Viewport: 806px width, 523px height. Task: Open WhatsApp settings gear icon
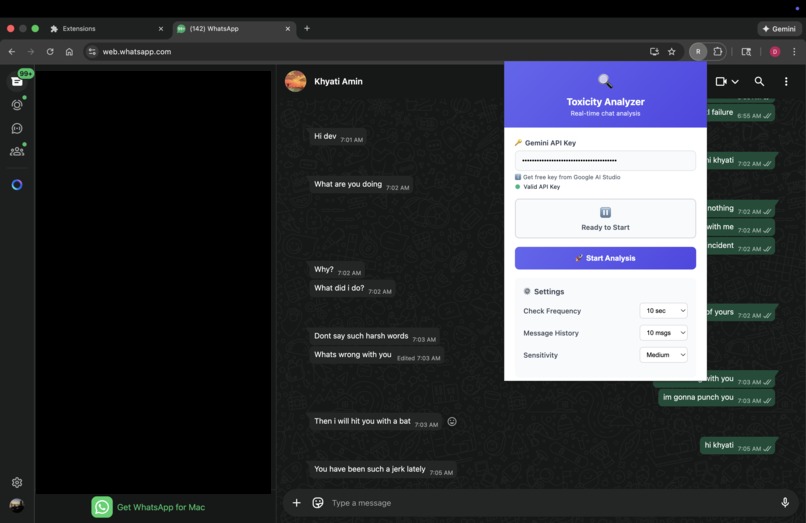tap(17, 482)
